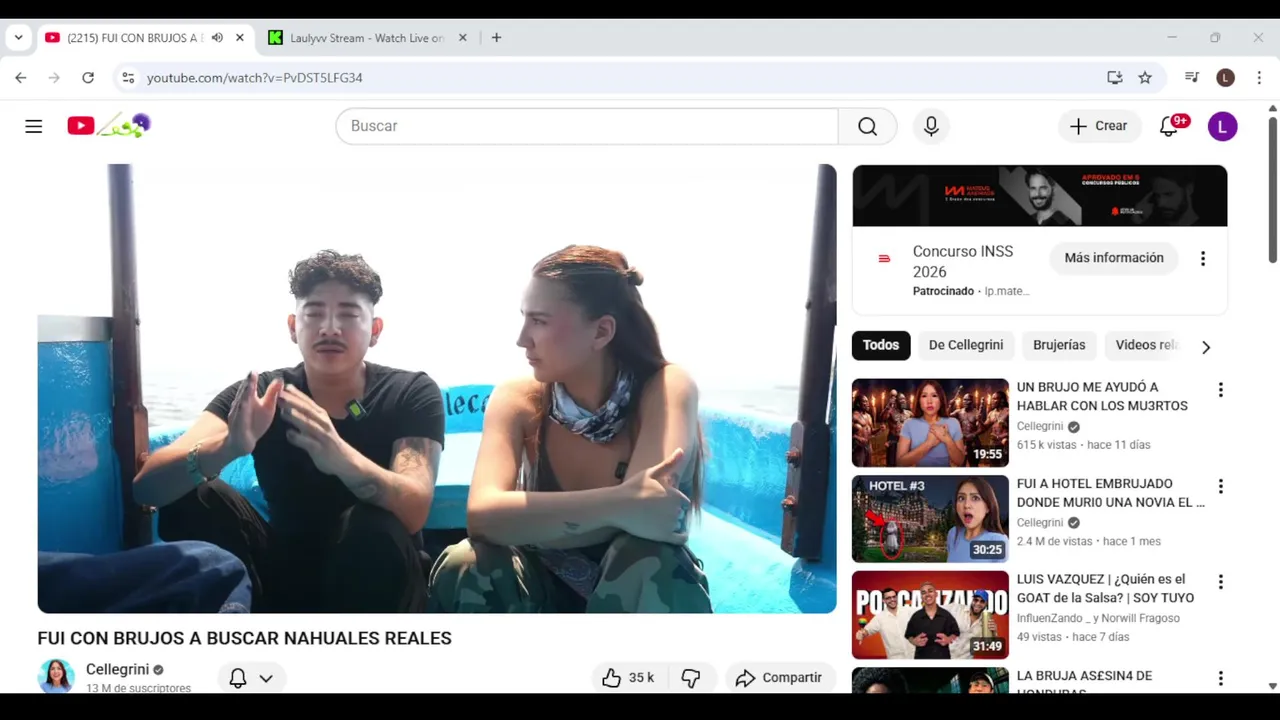This screenshot has height=720, width=1280.
Task: Select the De Cellegrini filter chip
Action: [966, 345]
